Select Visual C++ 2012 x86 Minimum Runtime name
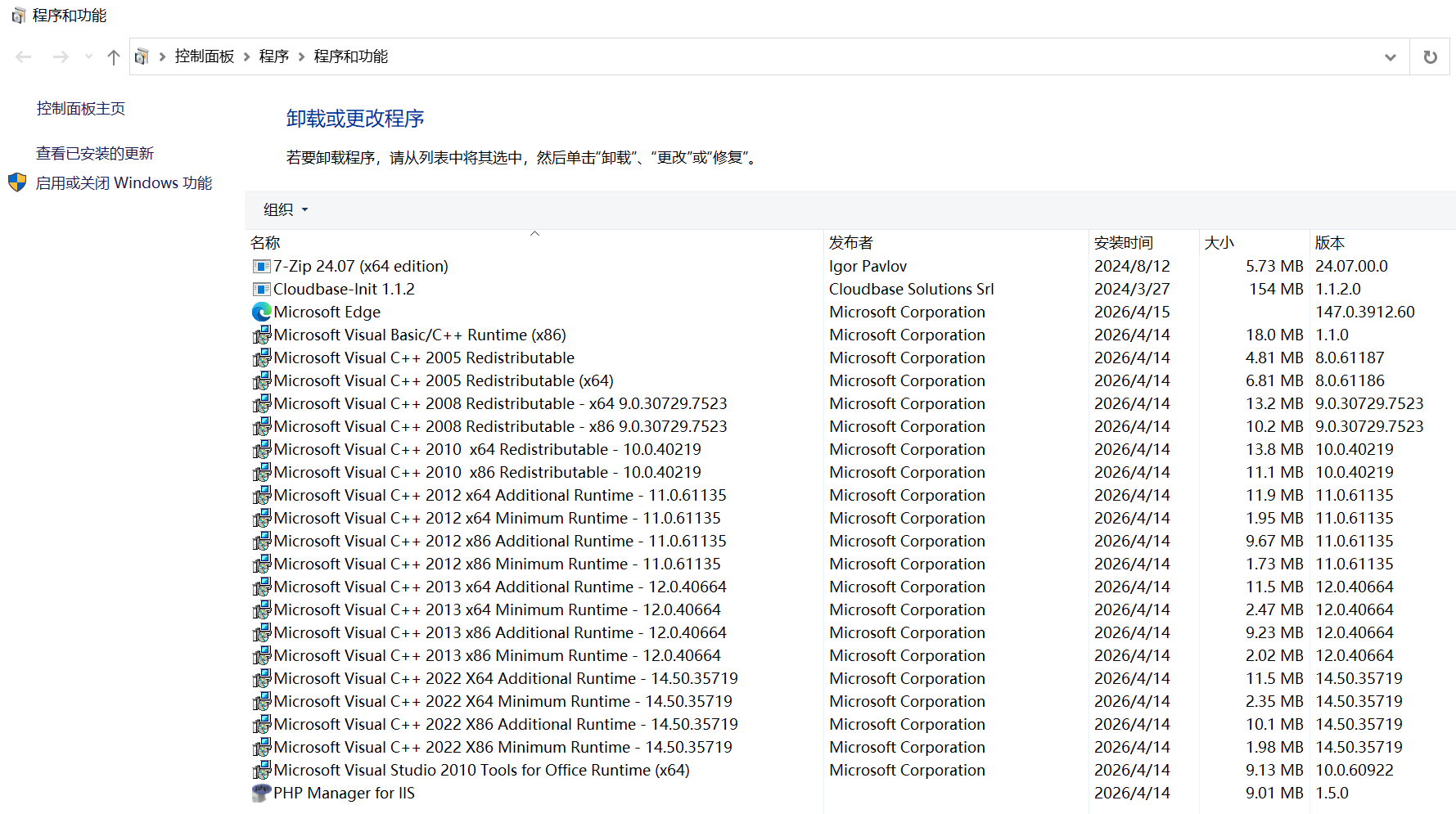This screenshot has height=814, width=1456. pos(498,564)
